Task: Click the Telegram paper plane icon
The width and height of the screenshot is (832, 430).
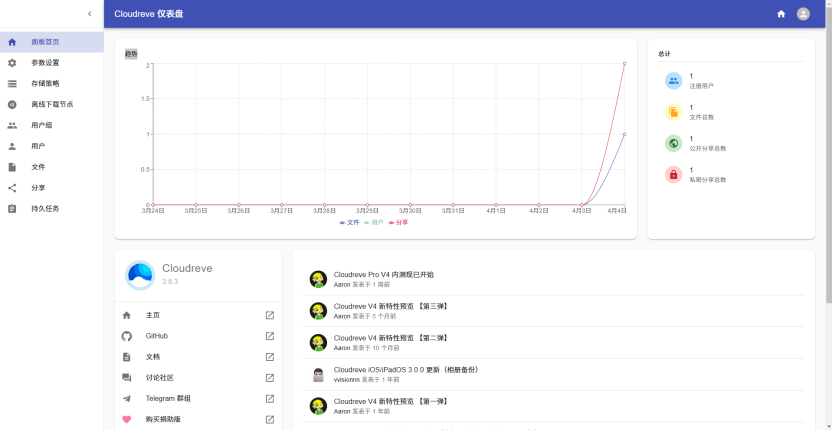Action: point(126,399)
